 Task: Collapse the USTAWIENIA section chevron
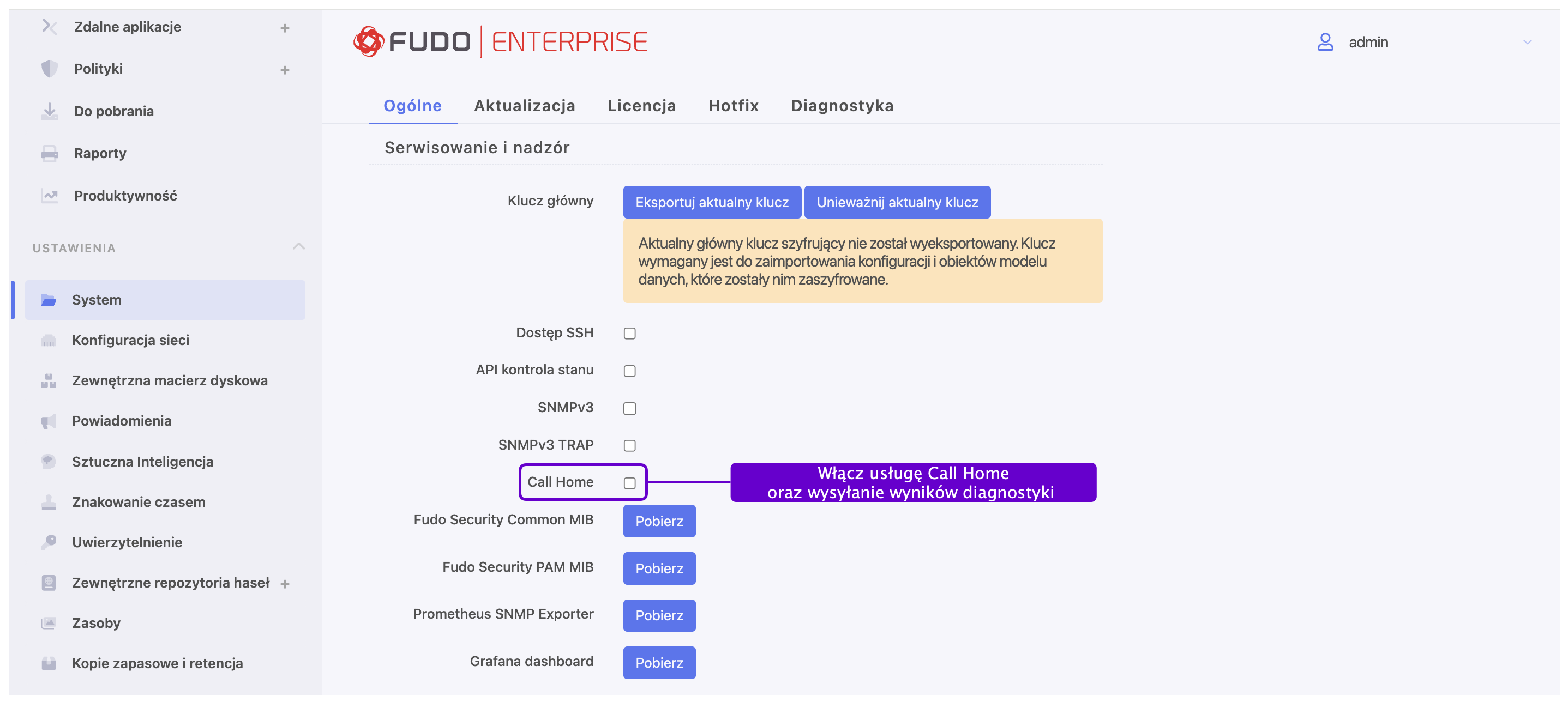tap(298, 246)
